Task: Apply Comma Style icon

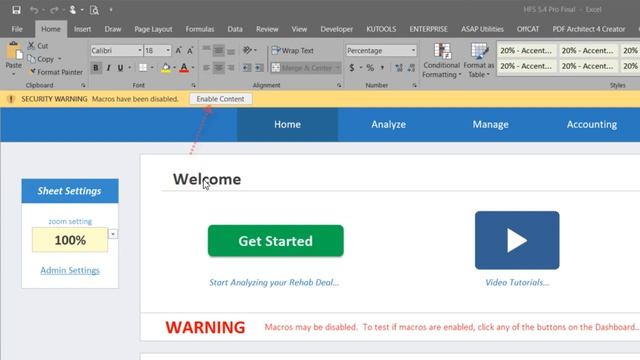Action: click(382, 68)
